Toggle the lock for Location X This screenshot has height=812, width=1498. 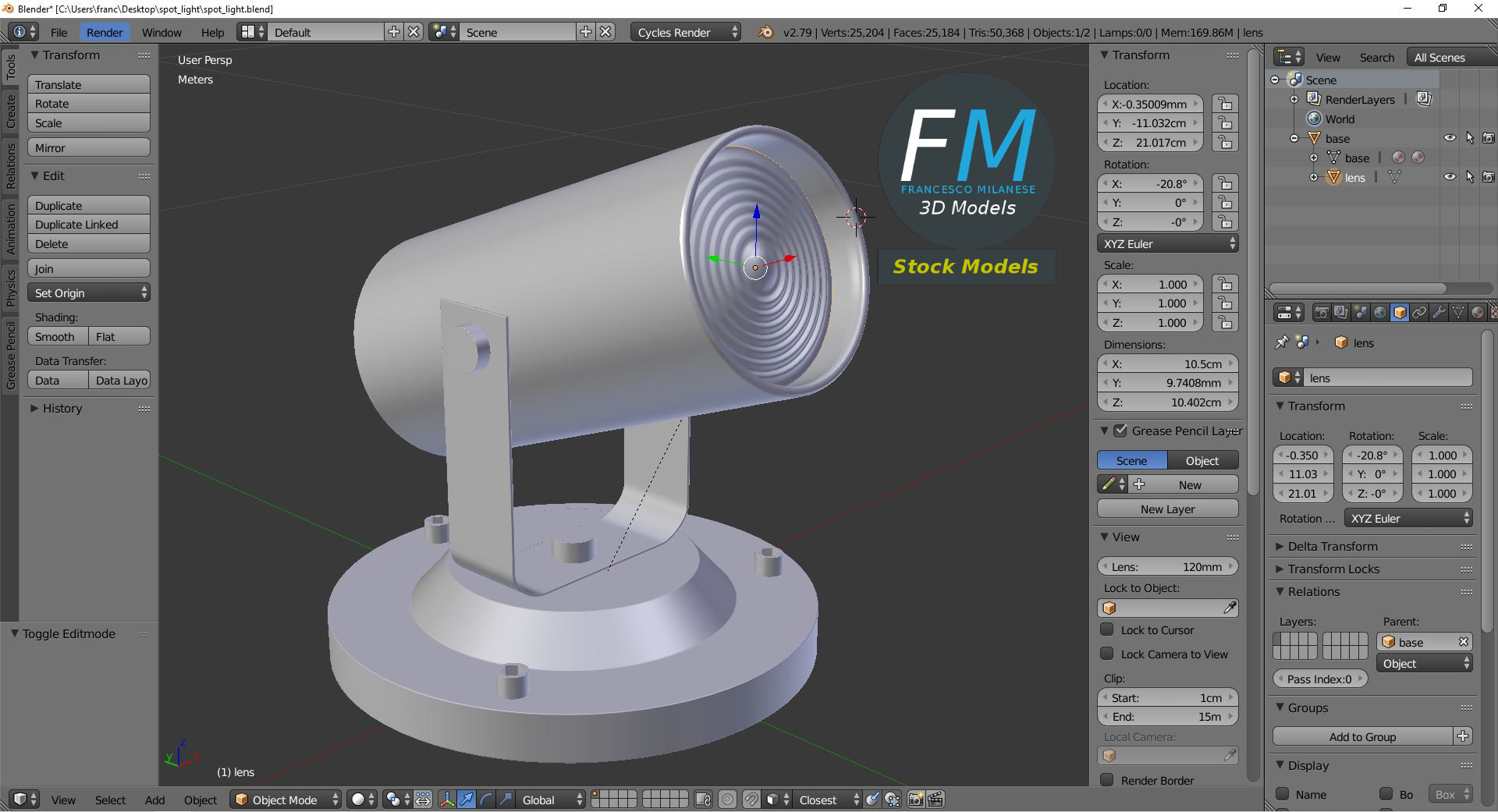(x=1225, y=104)
